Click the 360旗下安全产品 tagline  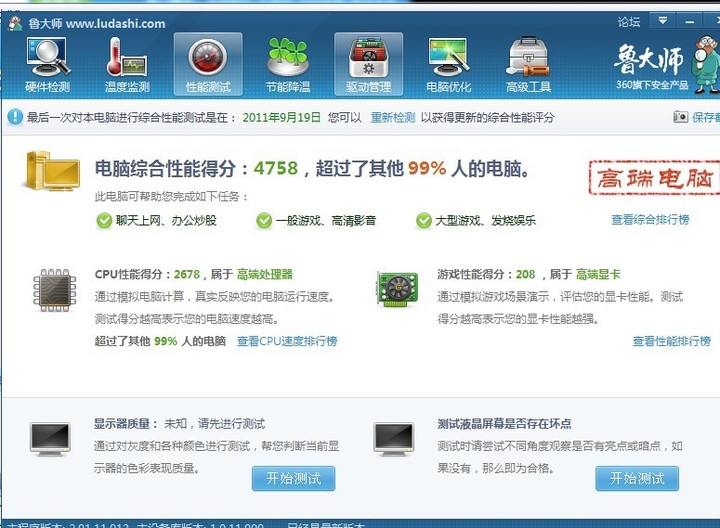[652, 85]
